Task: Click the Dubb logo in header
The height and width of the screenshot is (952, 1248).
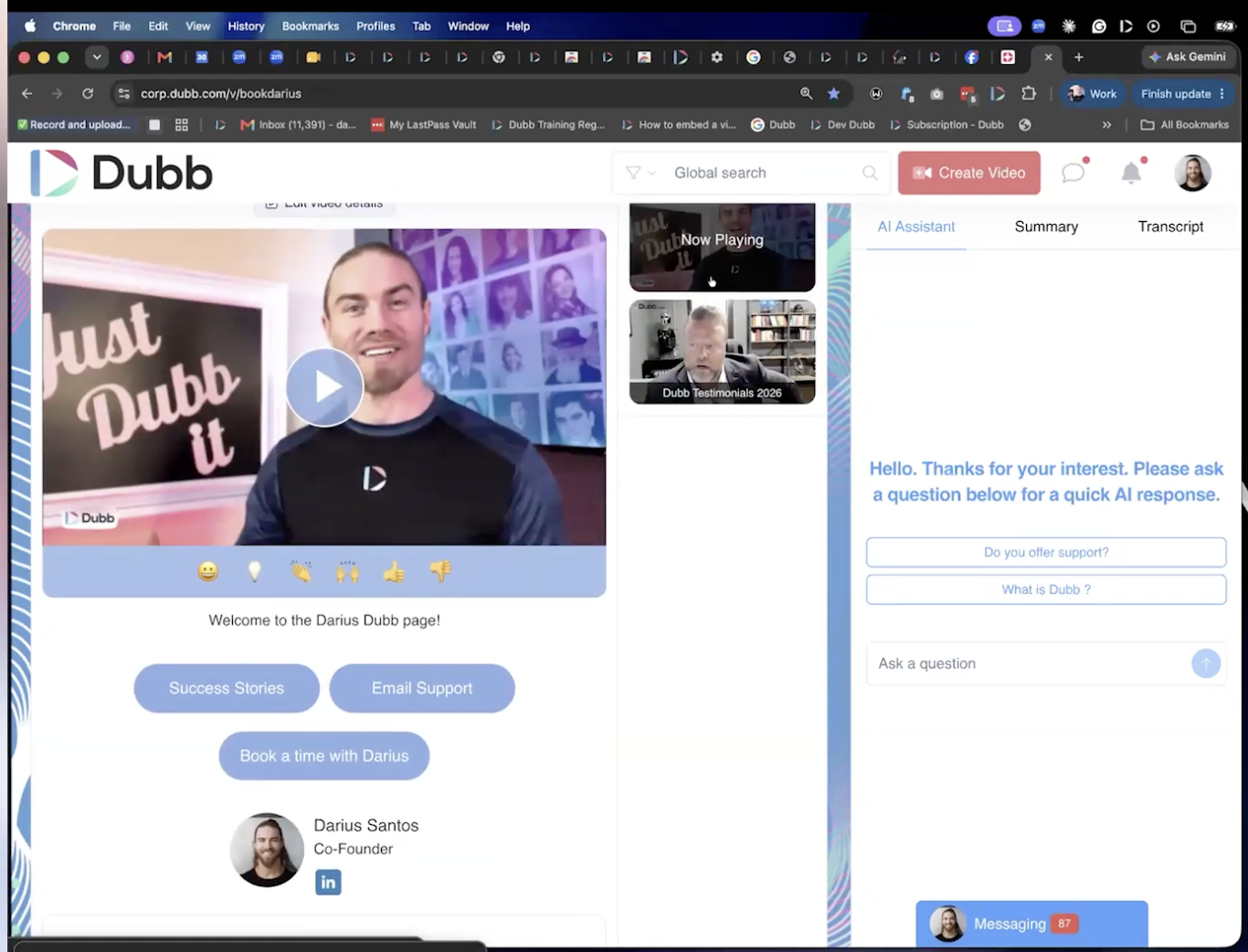Action: (x=122, y=173)
